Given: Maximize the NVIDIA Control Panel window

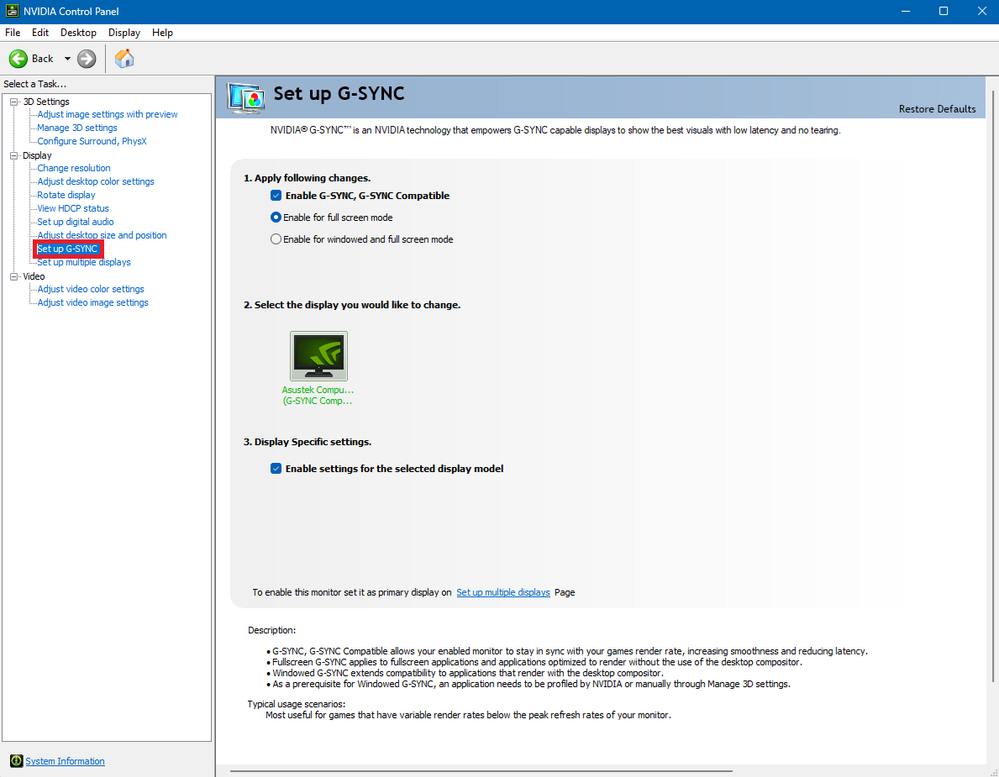Looking at the screenshot, I should pos(944,11).
